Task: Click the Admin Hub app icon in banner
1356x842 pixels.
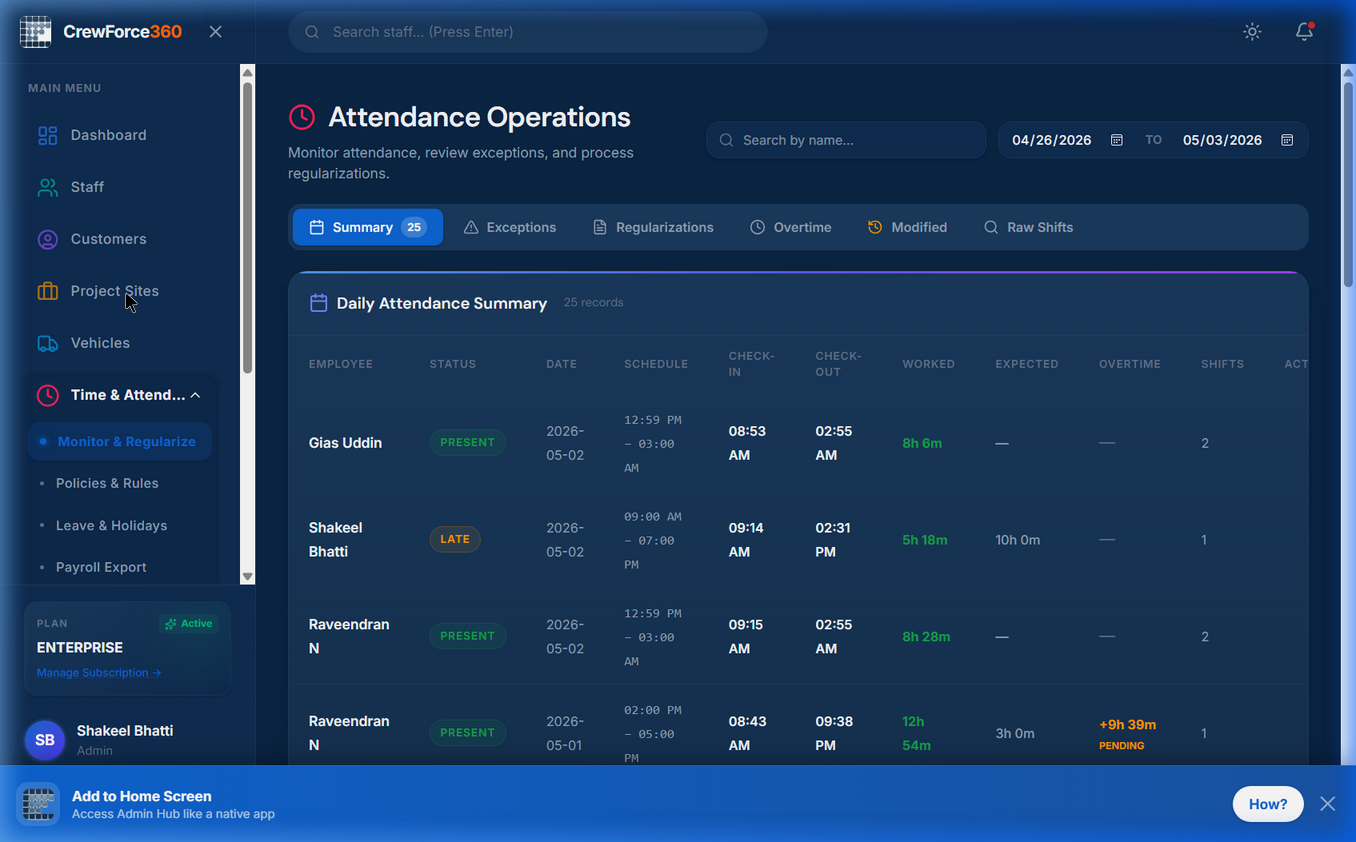Action: (38, 804)
